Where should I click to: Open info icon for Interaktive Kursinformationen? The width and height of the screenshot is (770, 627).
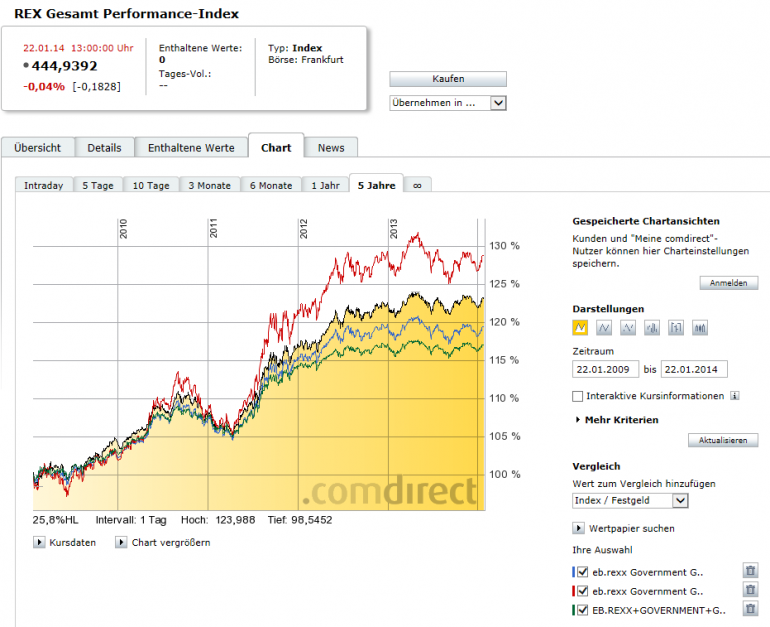(735, 396)
